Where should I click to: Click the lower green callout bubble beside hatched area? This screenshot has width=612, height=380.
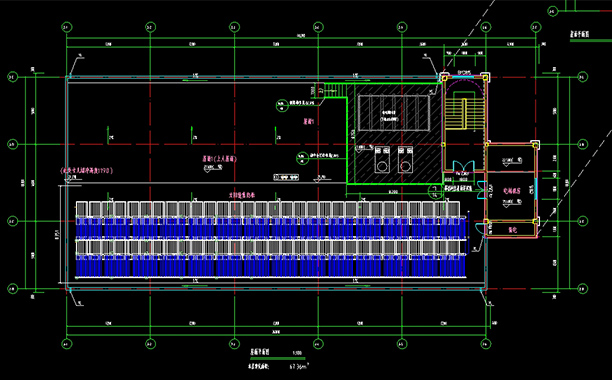pos(302,157)
